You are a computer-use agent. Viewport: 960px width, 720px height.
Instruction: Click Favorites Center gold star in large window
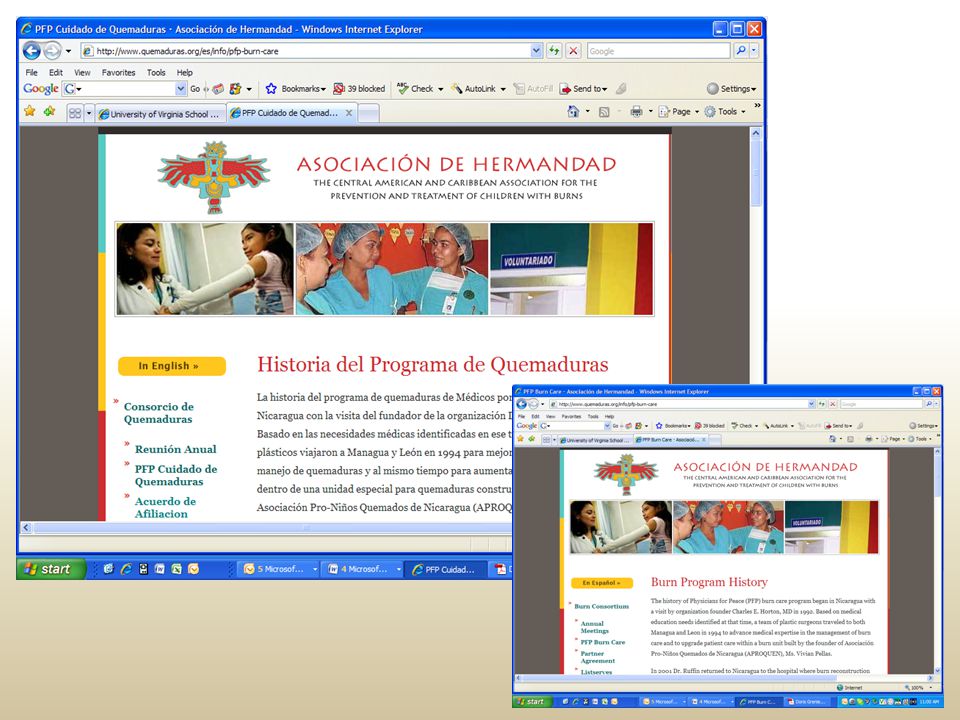[x=29, y=111]
